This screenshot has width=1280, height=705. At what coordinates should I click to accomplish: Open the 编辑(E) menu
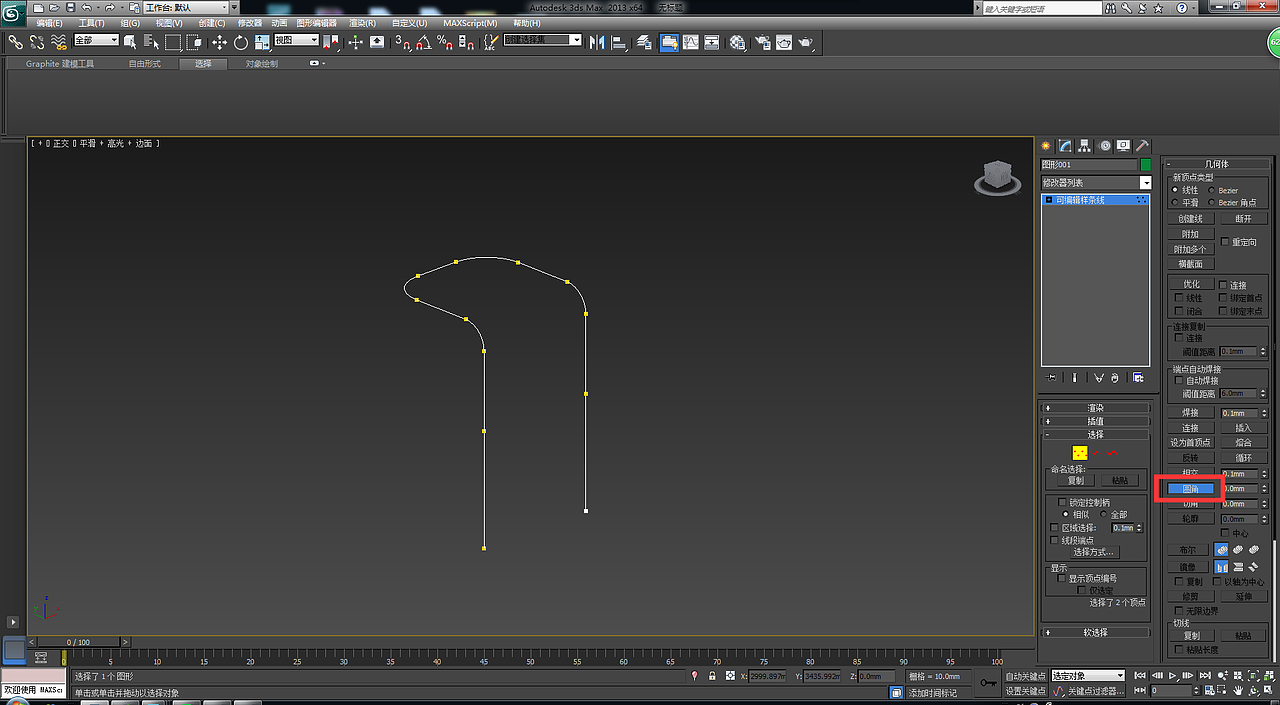[49, 23]
